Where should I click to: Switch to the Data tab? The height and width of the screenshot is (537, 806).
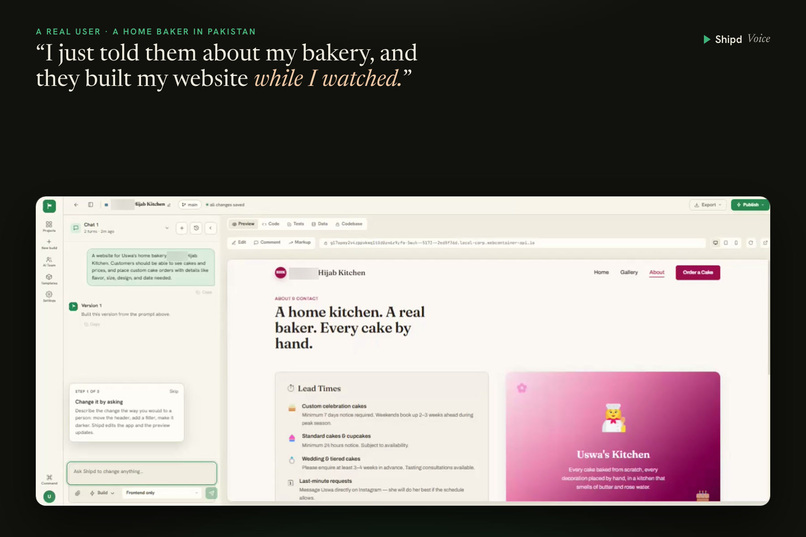320,224
